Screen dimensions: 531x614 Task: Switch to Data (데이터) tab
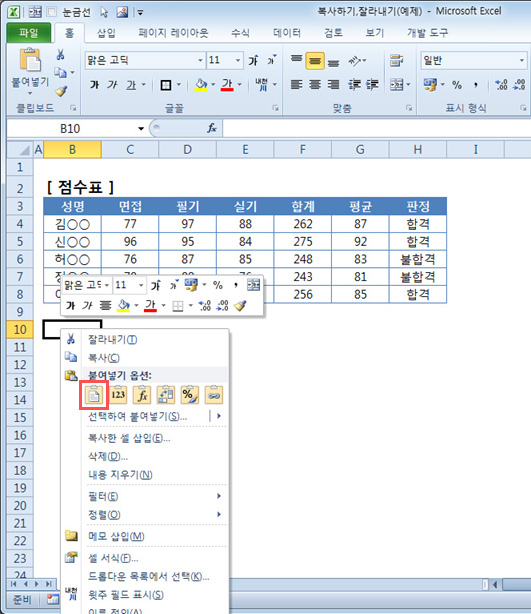click(287, 33)
